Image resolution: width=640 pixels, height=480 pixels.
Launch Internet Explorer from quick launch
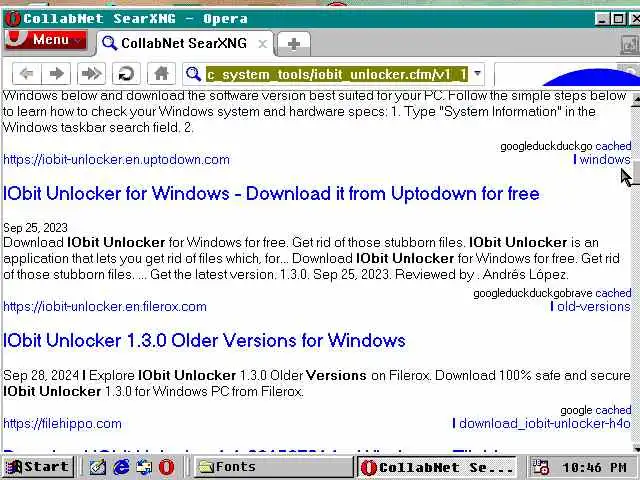(121, 467)
